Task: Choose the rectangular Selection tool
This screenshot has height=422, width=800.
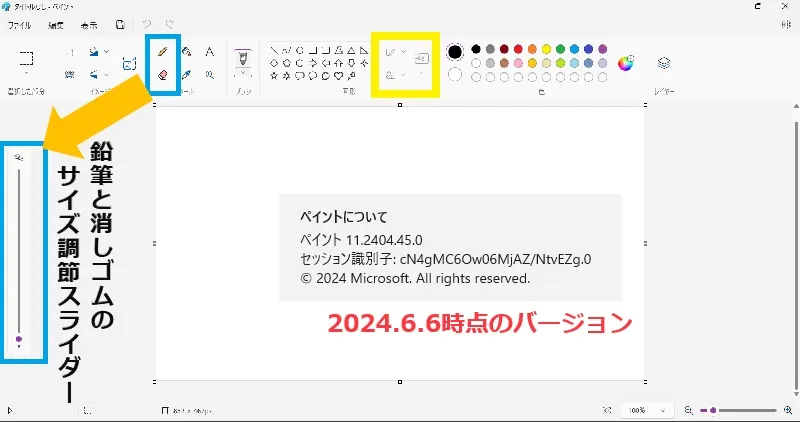Action: (27, 57)
